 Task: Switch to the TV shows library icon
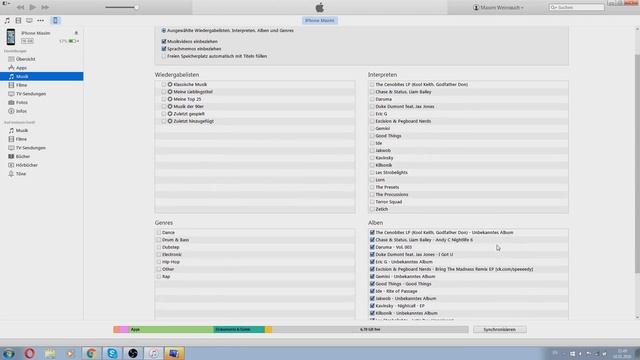29,20
